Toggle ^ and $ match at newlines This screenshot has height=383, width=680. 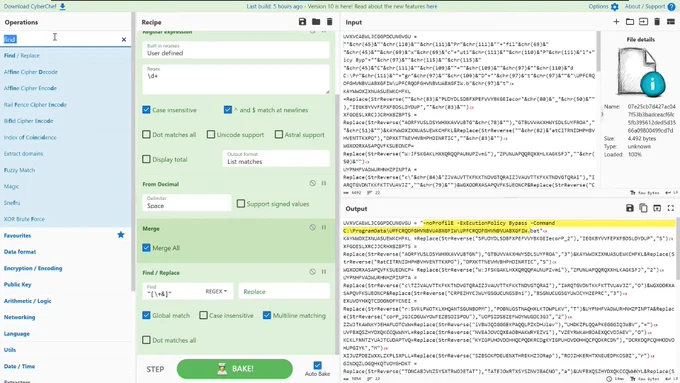coord(228,110)
